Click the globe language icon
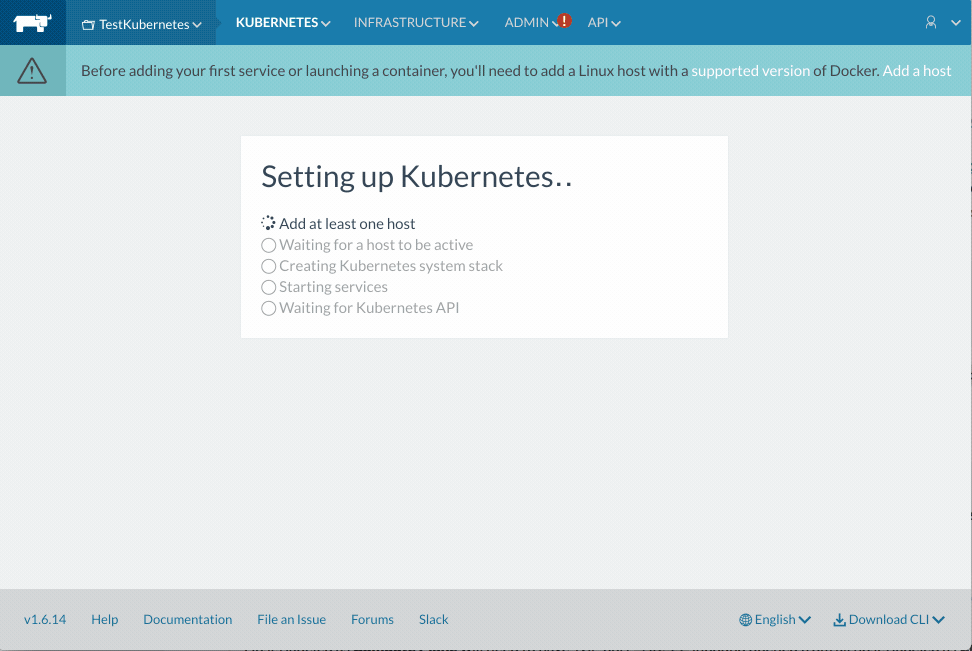The width and height of the screenshot is (972, 651). coord(745,620)
